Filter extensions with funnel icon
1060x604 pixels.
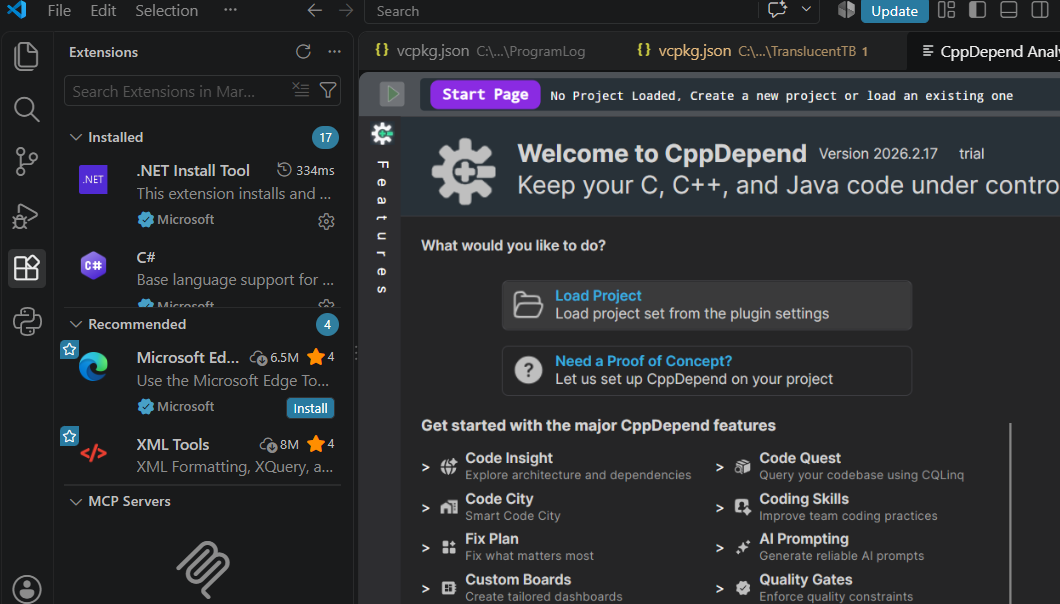point(328,90)
